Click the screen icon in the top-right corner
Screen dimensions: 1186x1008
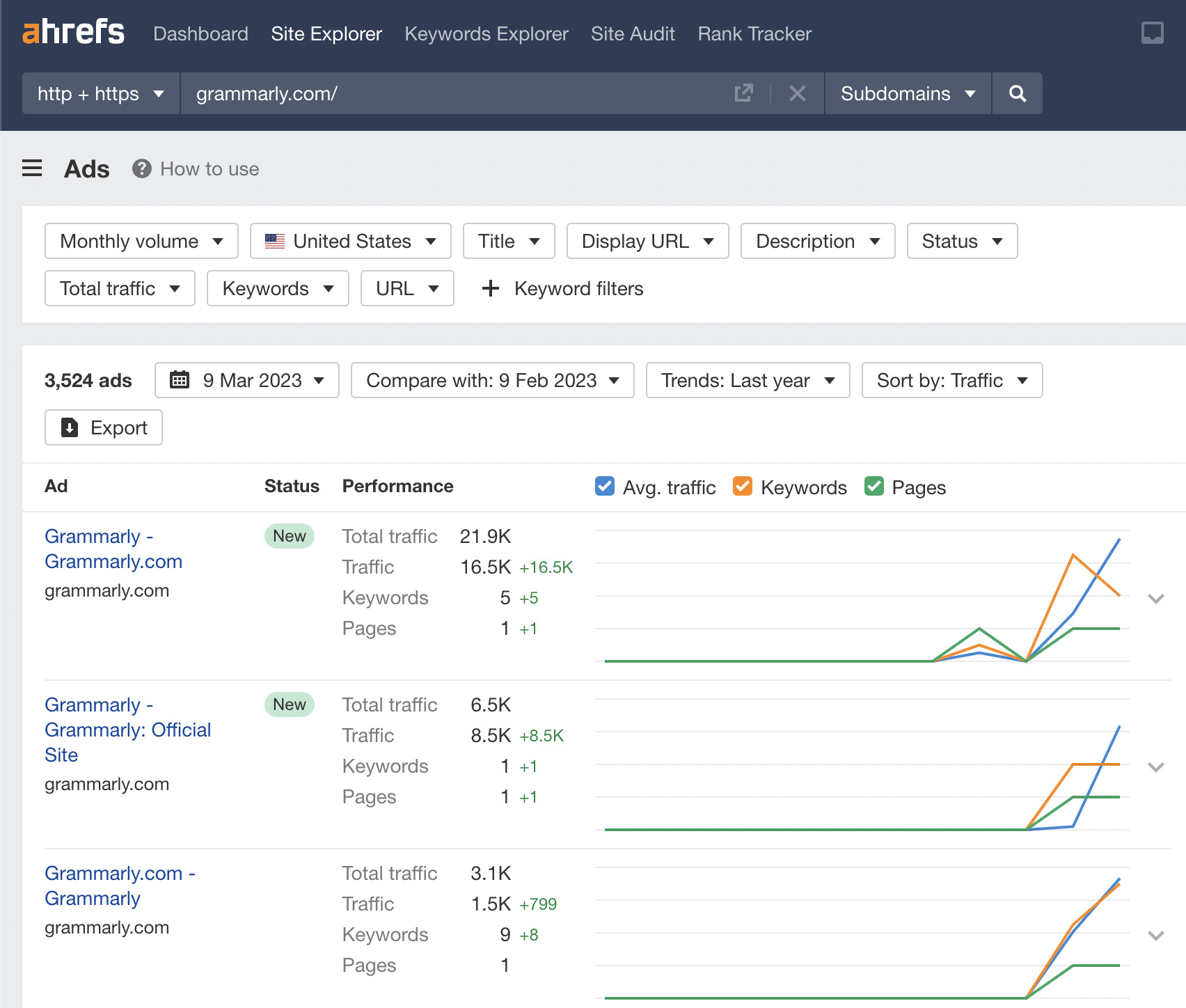[x=1152, y=32]
